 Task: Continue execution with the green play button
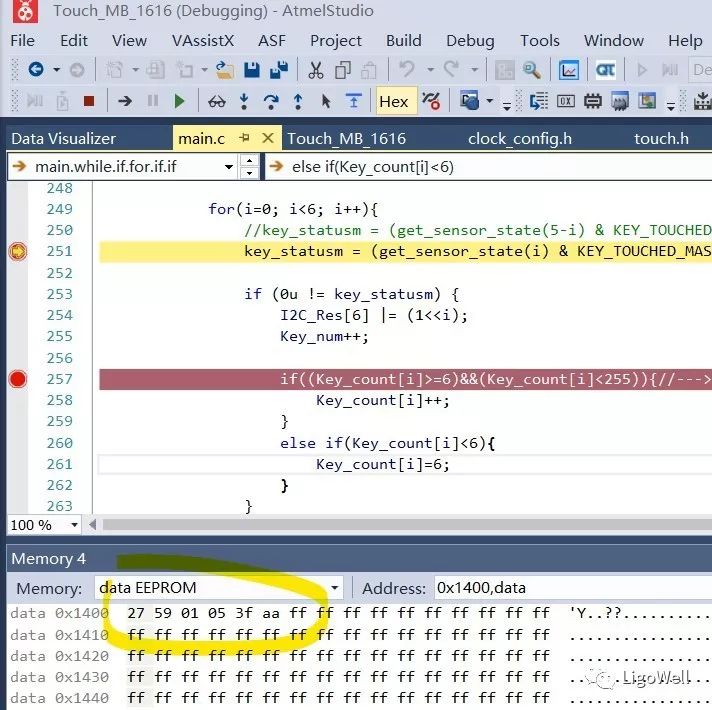click(x=180, y=101)
